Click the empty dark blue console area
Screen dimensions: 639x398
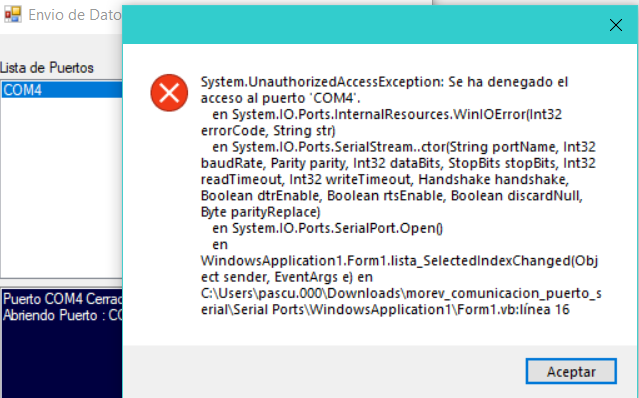click(x=62, y=361)
